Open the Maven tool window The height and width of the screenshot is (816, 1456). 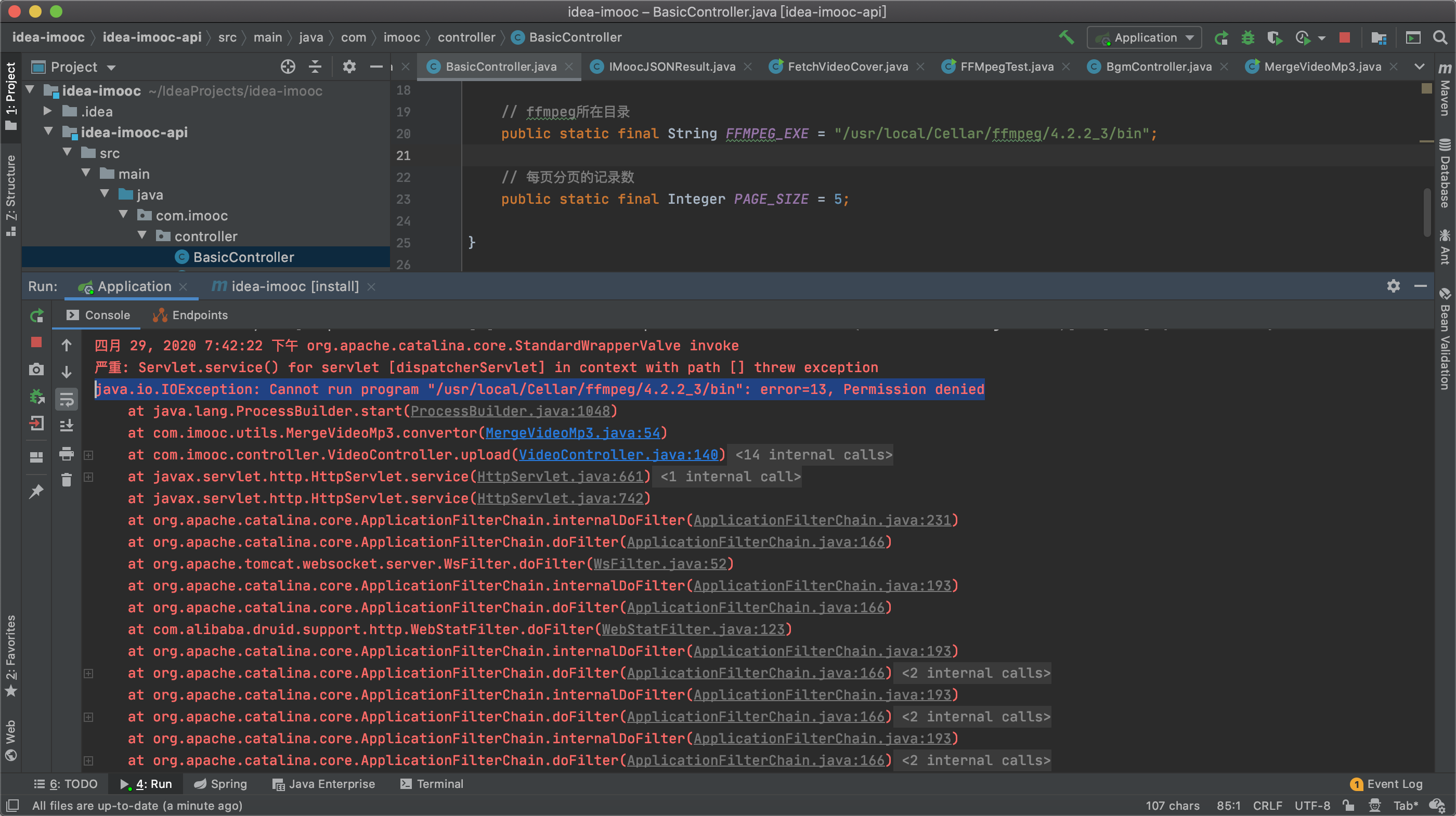[x=1445, y=89]
